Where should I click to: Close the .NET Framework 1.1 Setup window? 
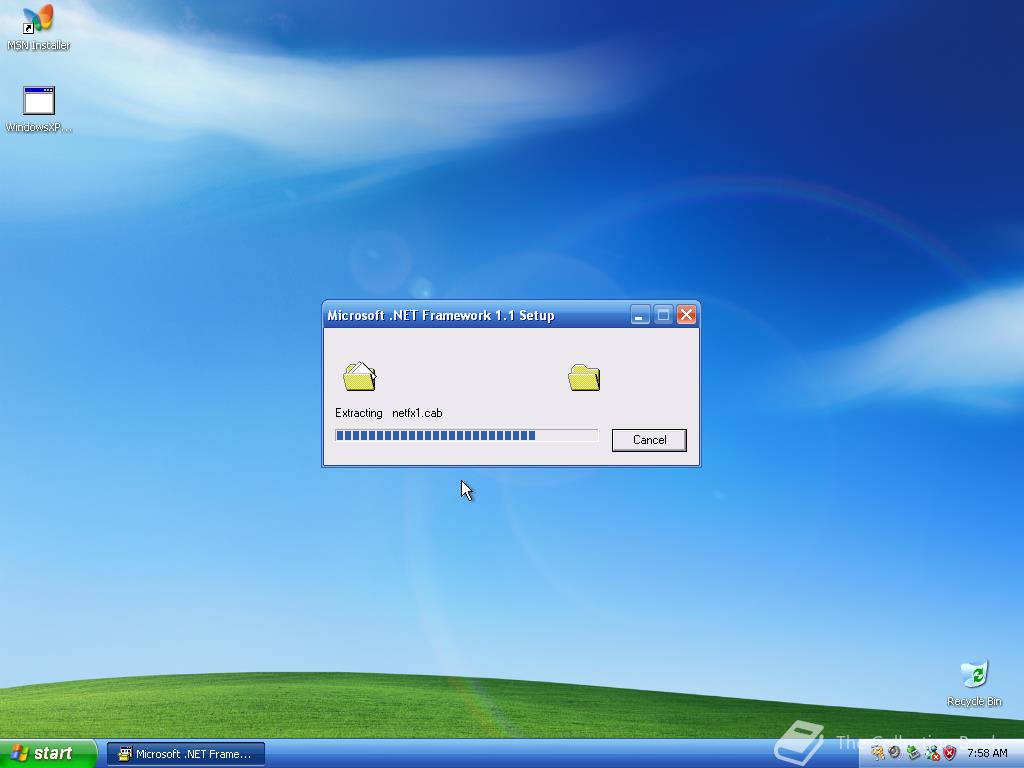point(686,315)
